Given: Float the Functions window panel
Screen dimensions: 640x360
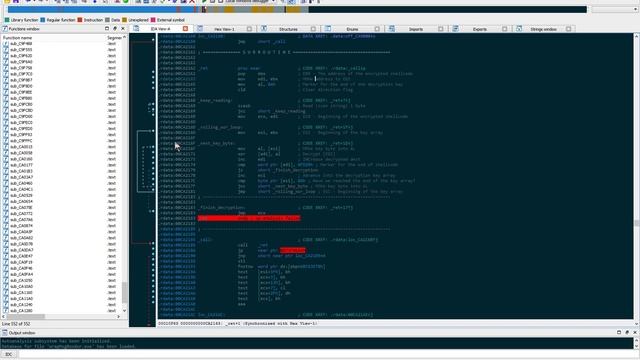Looking at the screenshot, I should (107, 29).
